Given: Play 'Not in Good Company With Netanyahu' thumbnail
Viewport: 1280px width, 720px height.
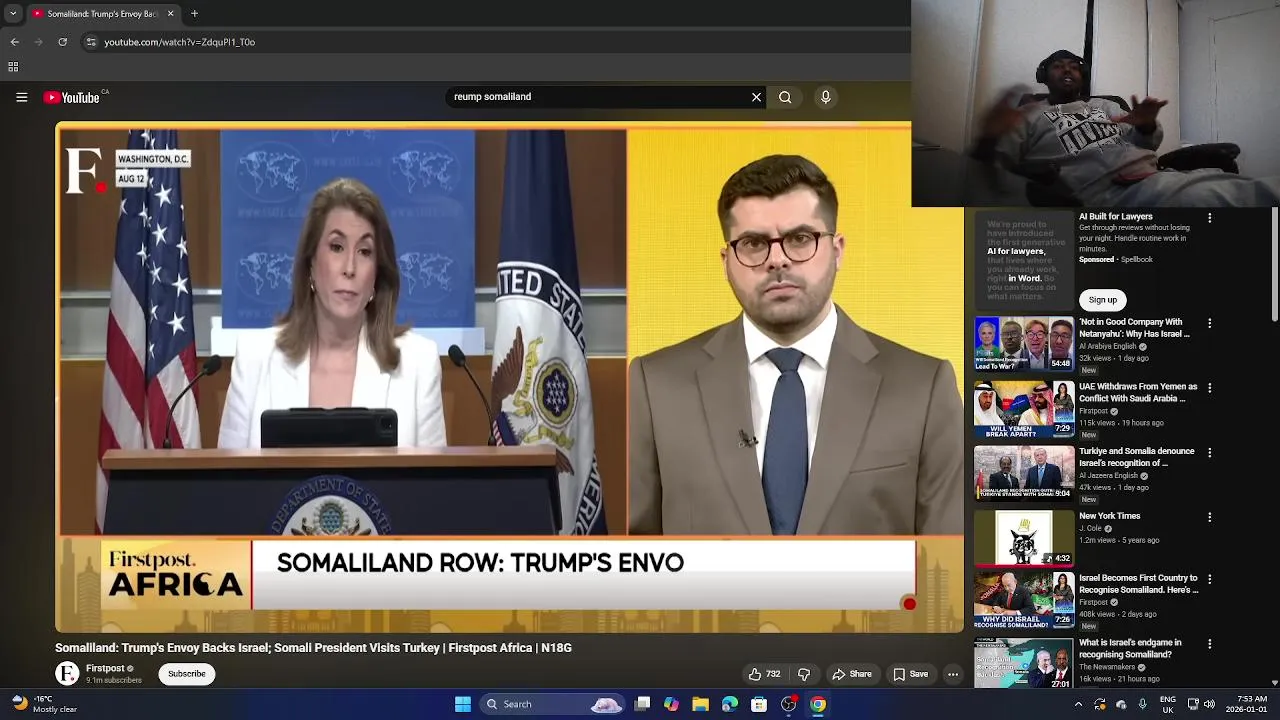Looking at the screenshot, I should pos(1024,344).
